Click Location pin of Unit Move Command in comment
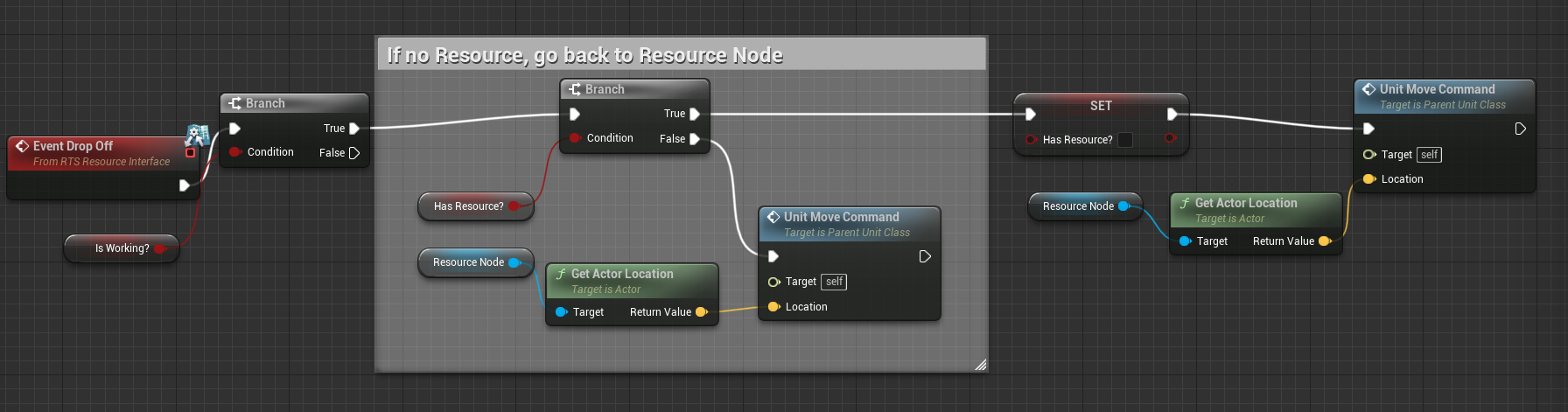Image resolution: width=1568 pixels, height=412 pixels. 773,307
